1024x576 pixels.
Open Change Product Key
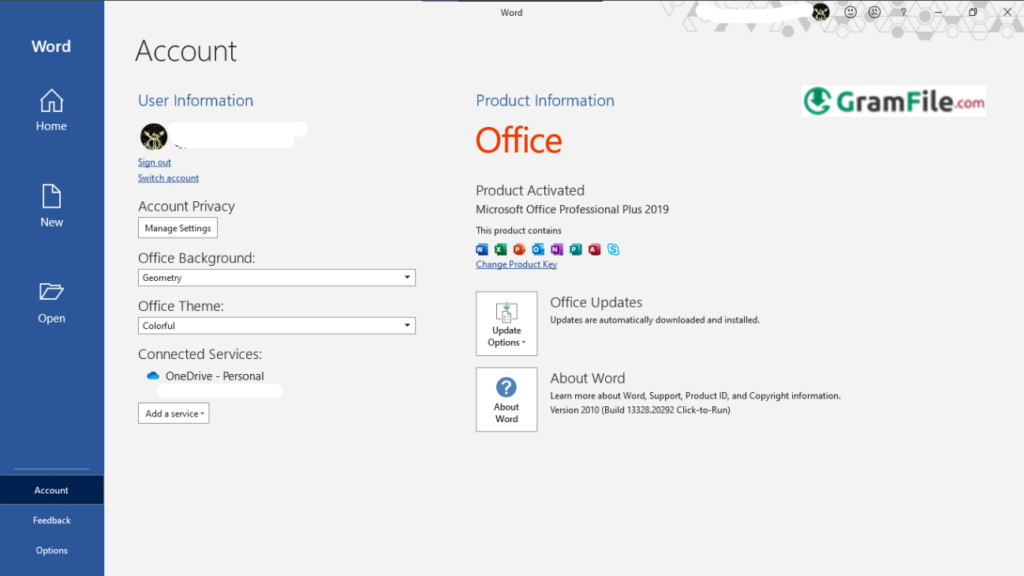point(516,264)
